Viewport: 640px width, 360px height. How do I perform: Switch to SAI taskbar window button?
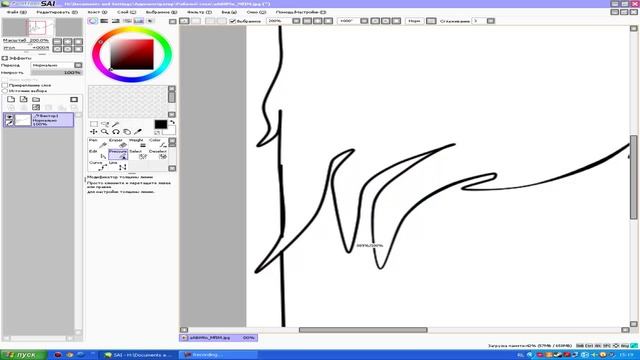coord(138,355)
